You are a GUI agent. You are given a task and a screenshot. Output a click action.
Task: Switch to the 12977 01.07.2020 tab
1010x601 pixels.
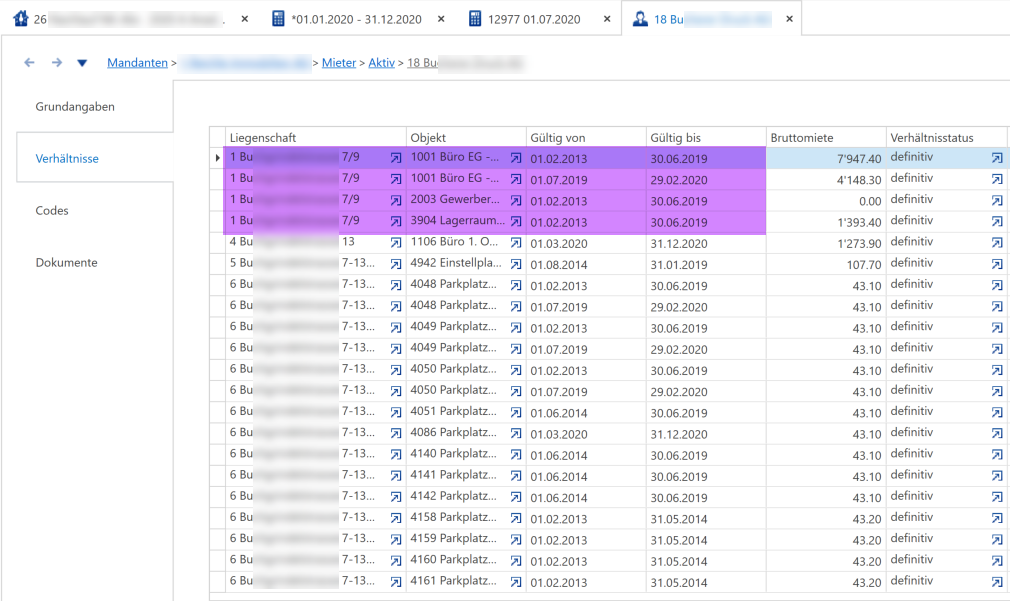click(x=534, y=19)
